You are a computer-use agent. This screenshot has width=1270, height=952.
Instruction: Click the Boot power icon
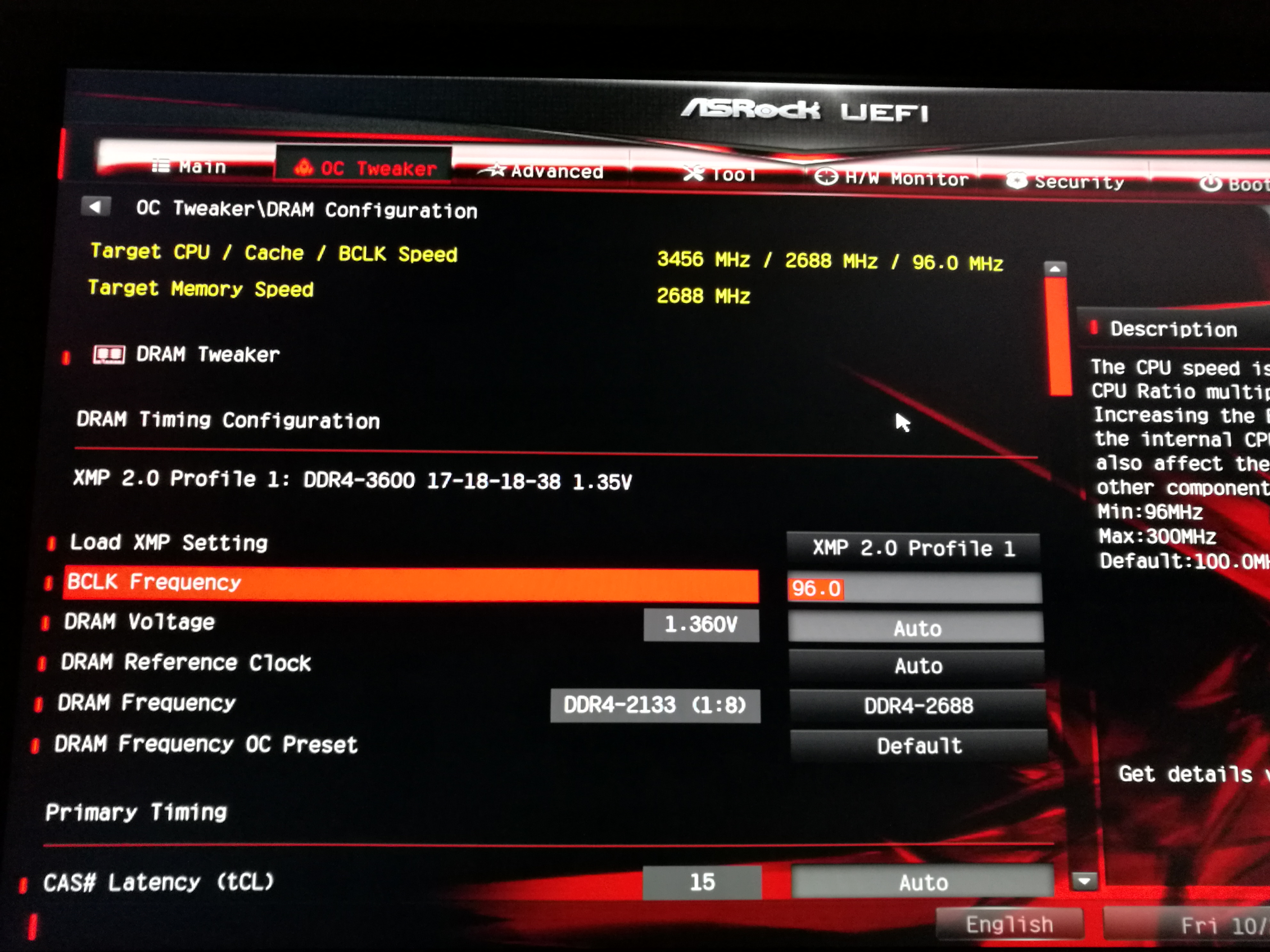click(1210, 184)
